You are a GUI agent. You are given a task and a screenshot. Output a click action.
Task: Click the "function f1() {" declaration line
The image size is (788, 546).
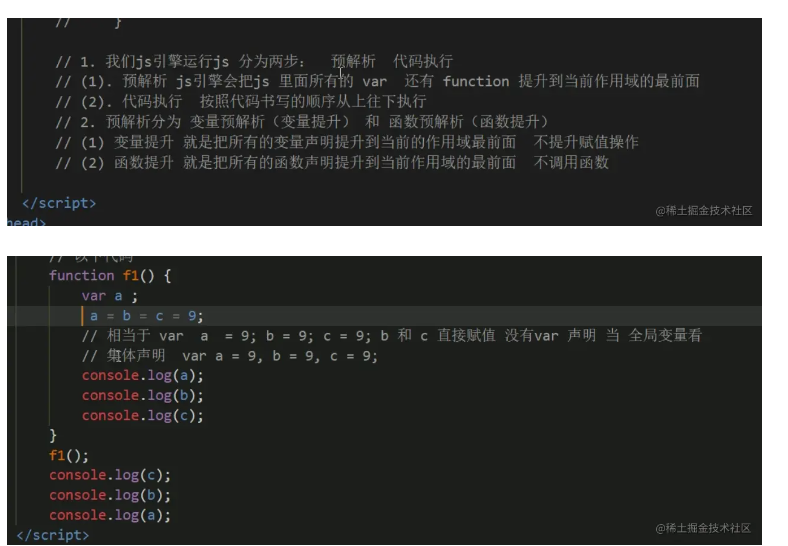[110, 276]
